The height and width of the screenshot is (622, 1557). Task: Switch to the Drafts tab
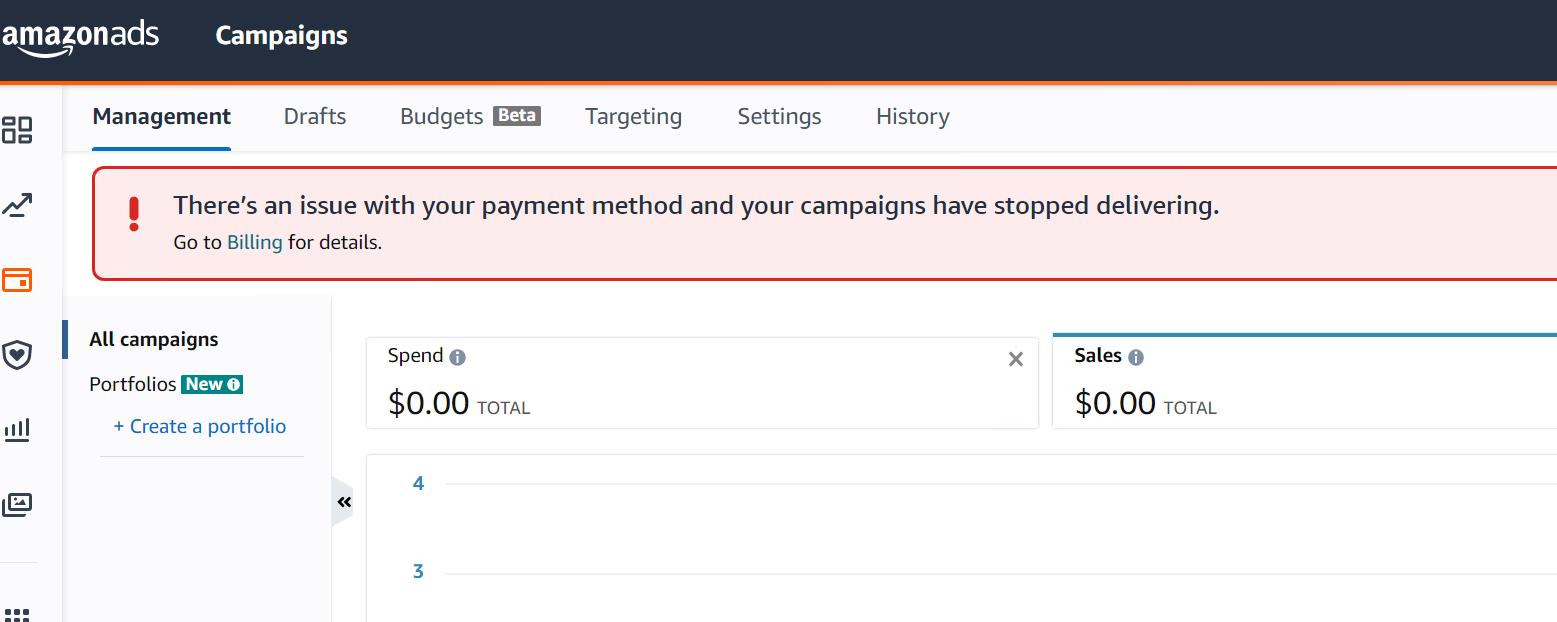tap(315, 117)
